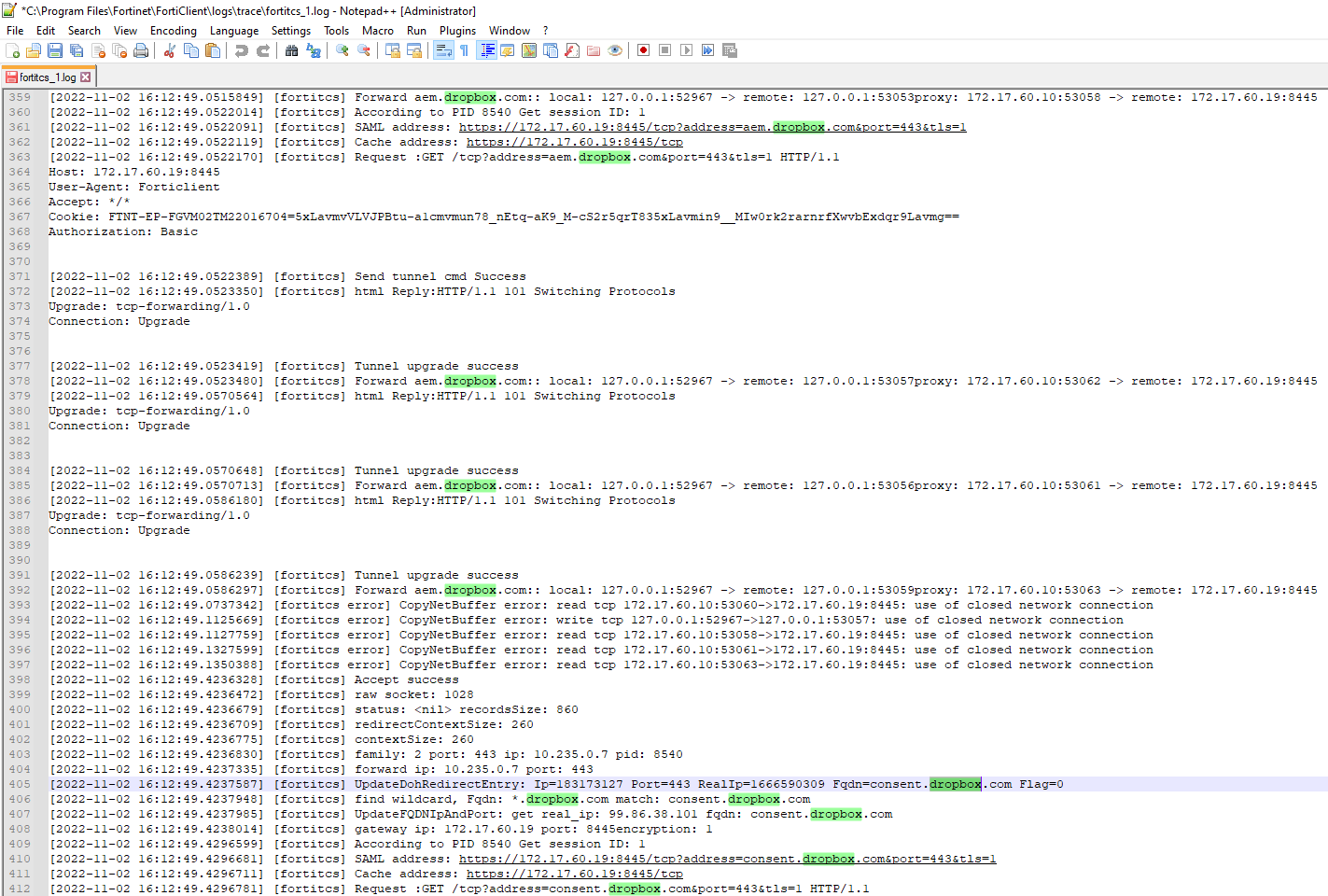Click line number 405 in the margin

tap(20, 784)
